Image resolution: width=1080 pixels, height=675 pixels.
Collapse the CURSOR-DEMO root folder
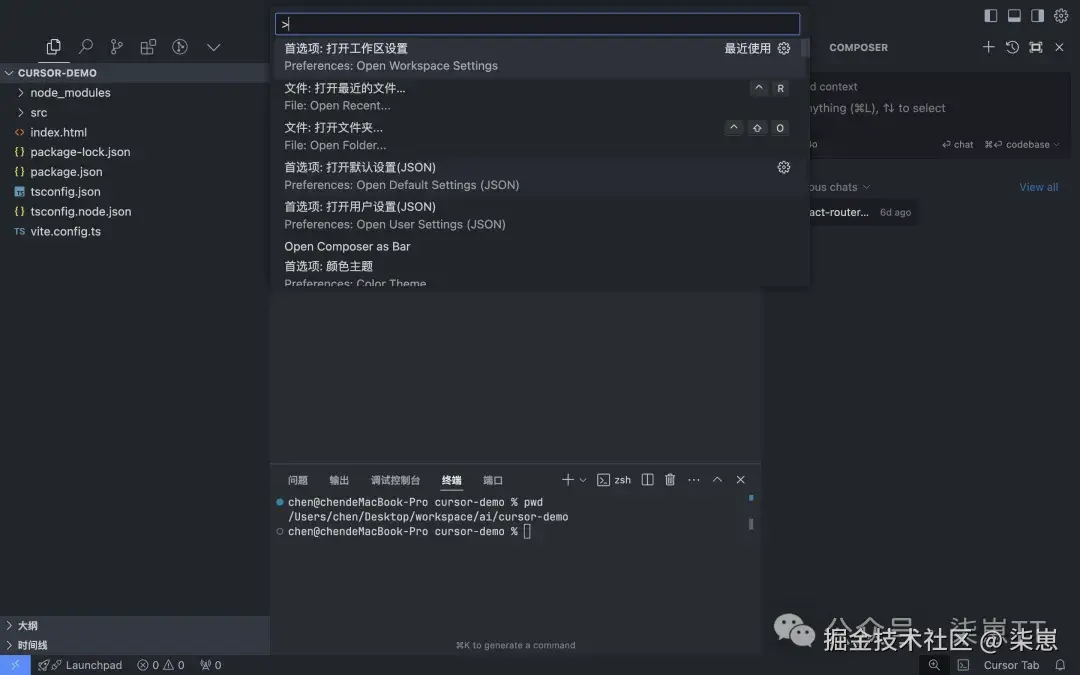pyautogui.click(x=134, y=72)
